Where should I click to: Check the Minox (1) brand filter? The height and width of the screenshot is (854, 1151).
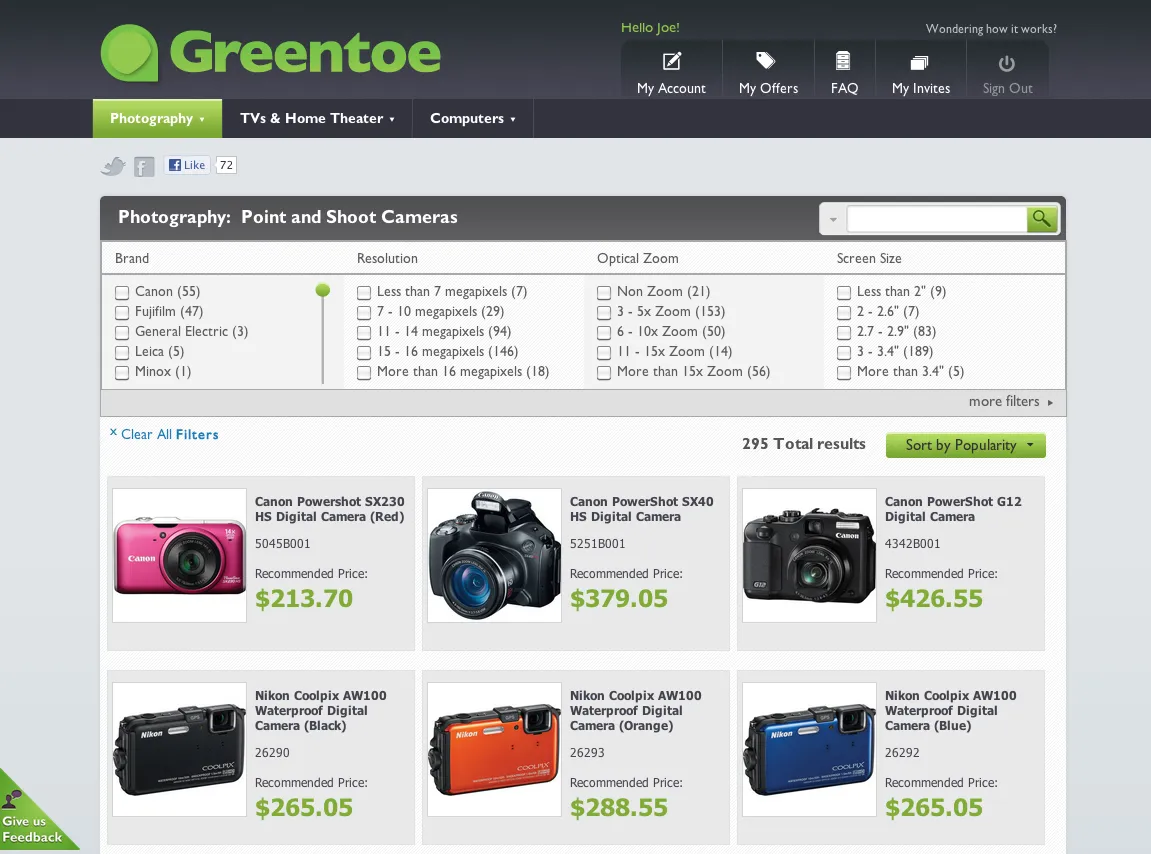pos(122,372)
